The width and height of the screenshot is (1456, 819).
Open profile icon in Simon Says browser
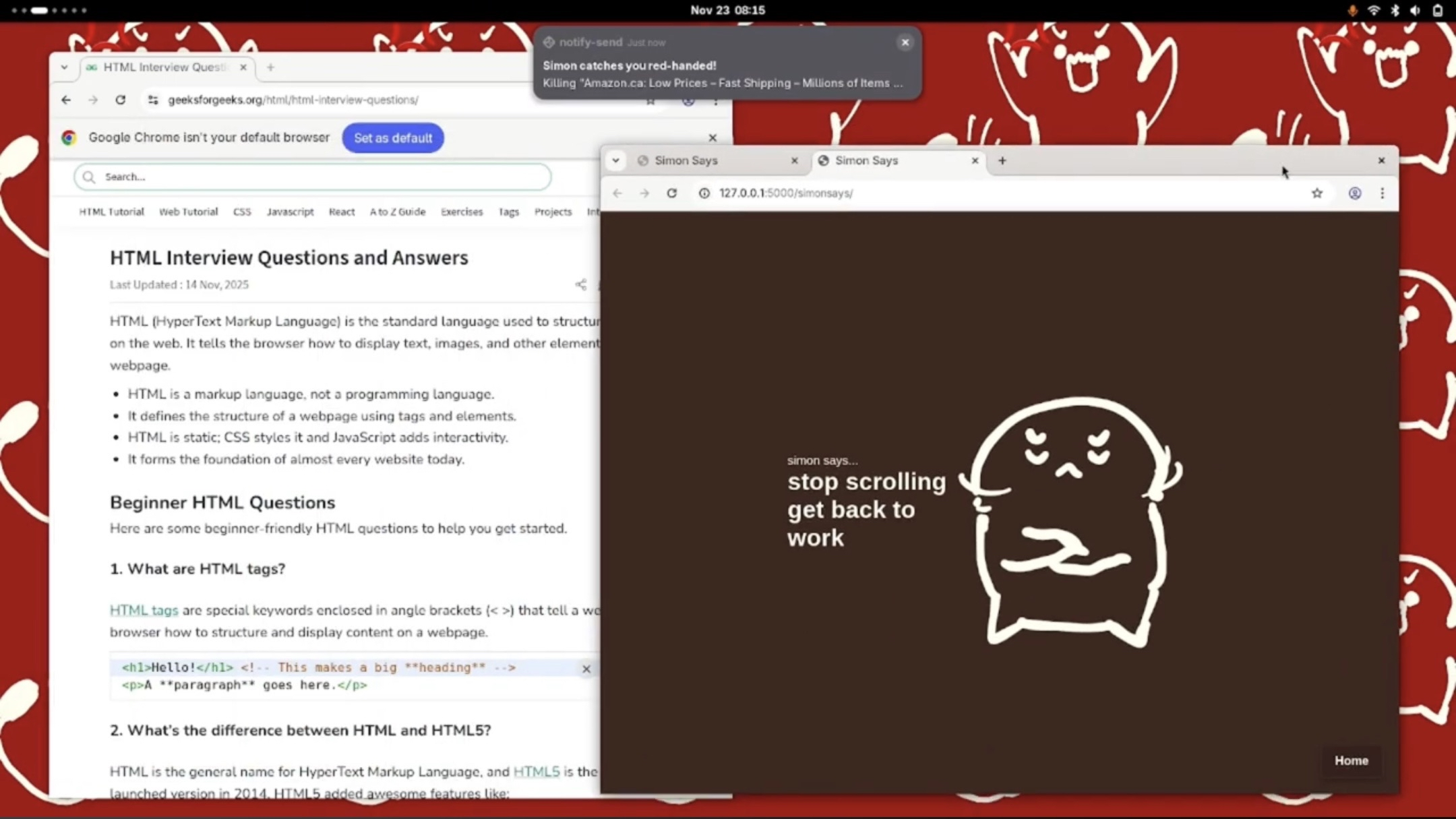pyautogui.click(x=1354, y=193)
